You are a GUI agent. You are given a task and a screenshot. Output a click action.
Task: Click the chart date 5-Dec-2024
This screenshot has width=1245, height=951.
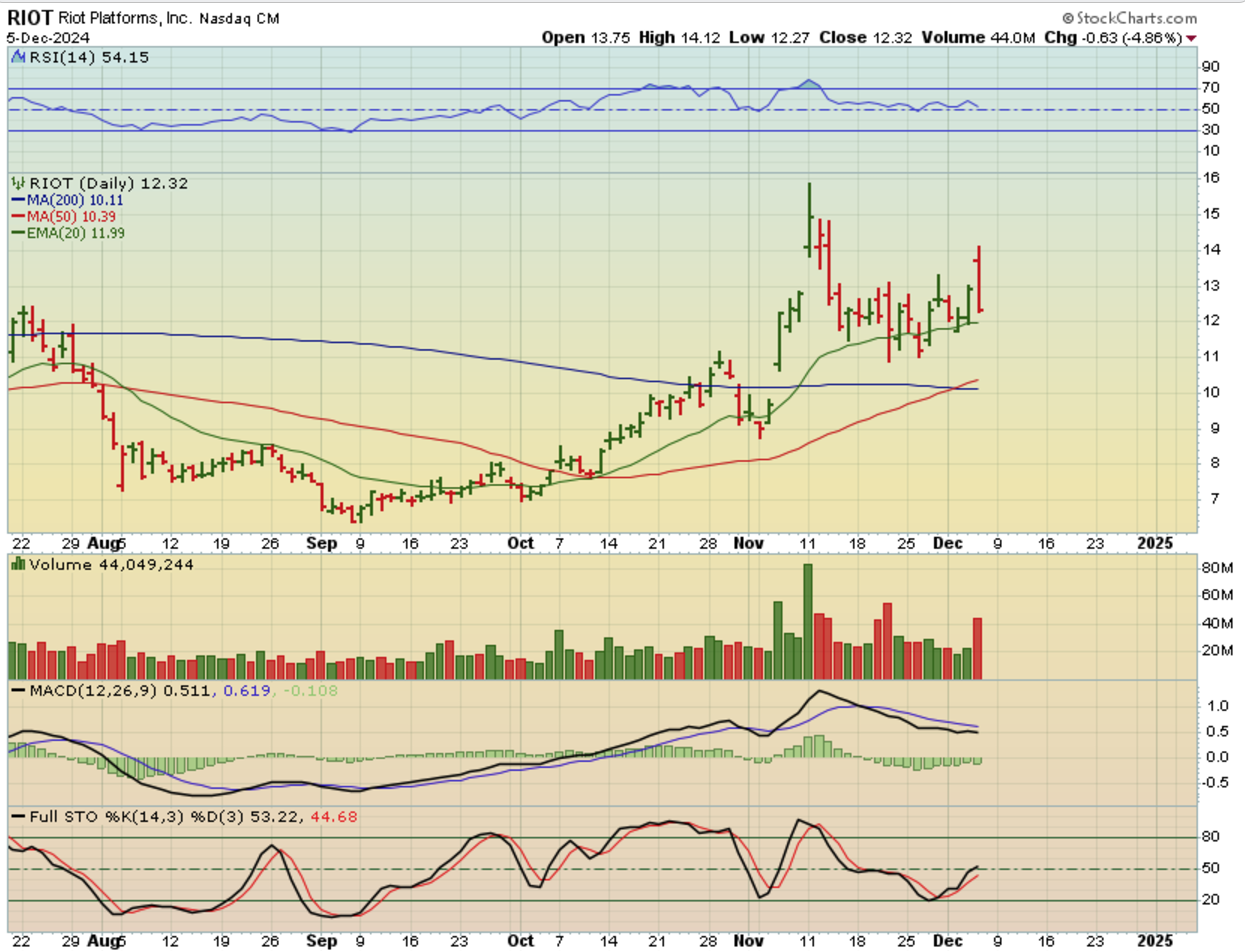[x=46, y=38]
